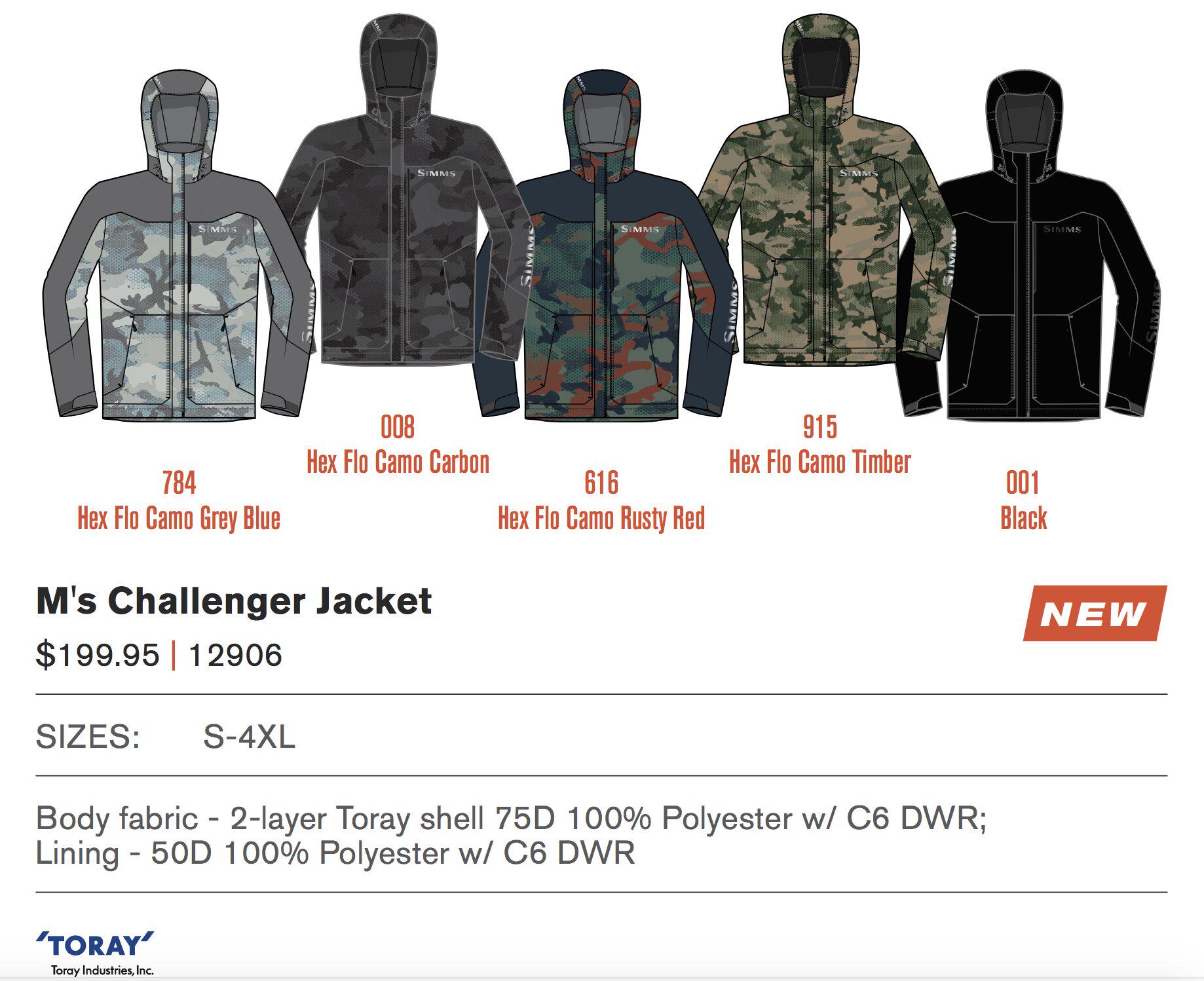Click the 008 Hex Flo Camo Carbon label
The height and width of the screenshot is (981, 1204).
click(x=398, y=445)
